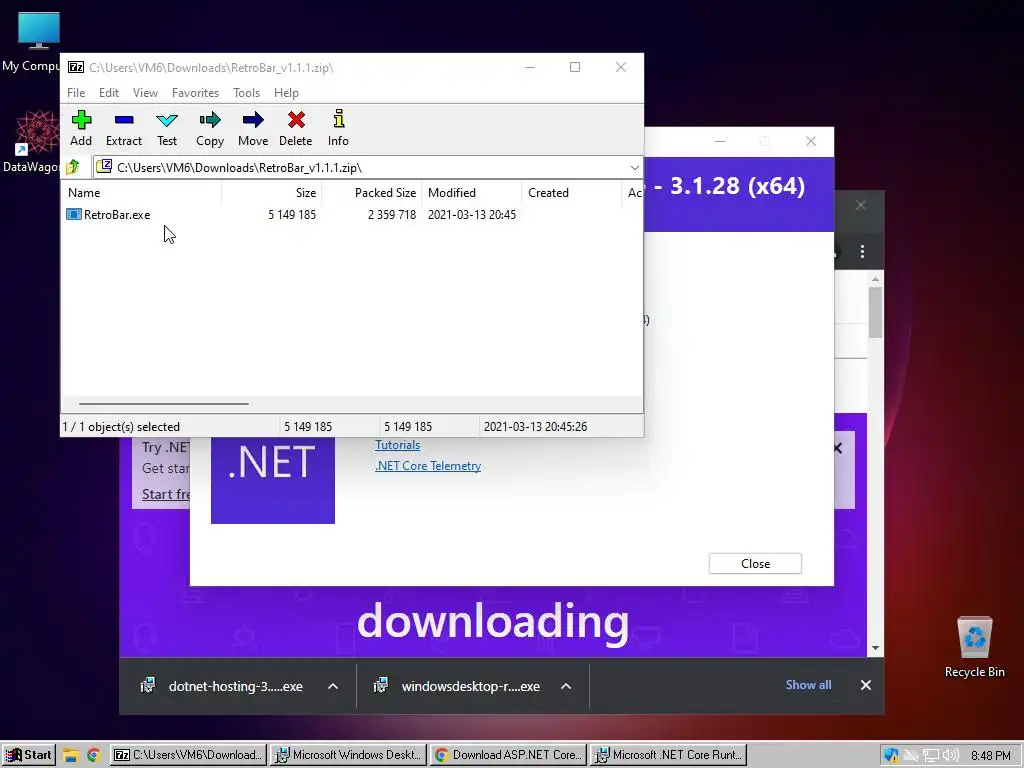Go up one folder level in 7-Zip
This screenshot has width=1024, height=768.
73,167
